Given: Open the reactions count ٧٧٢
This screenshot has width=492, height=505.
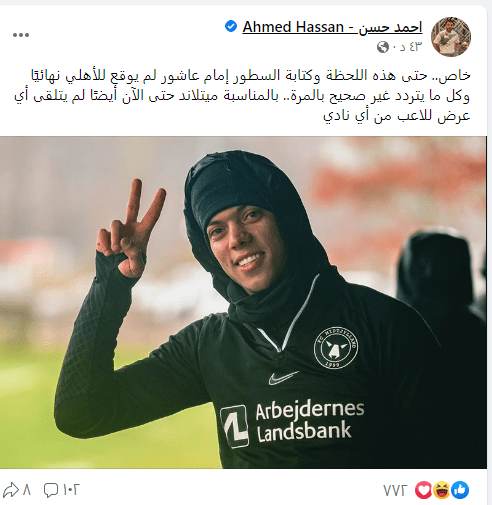Looking at the screenshot, I should [395, 490].
